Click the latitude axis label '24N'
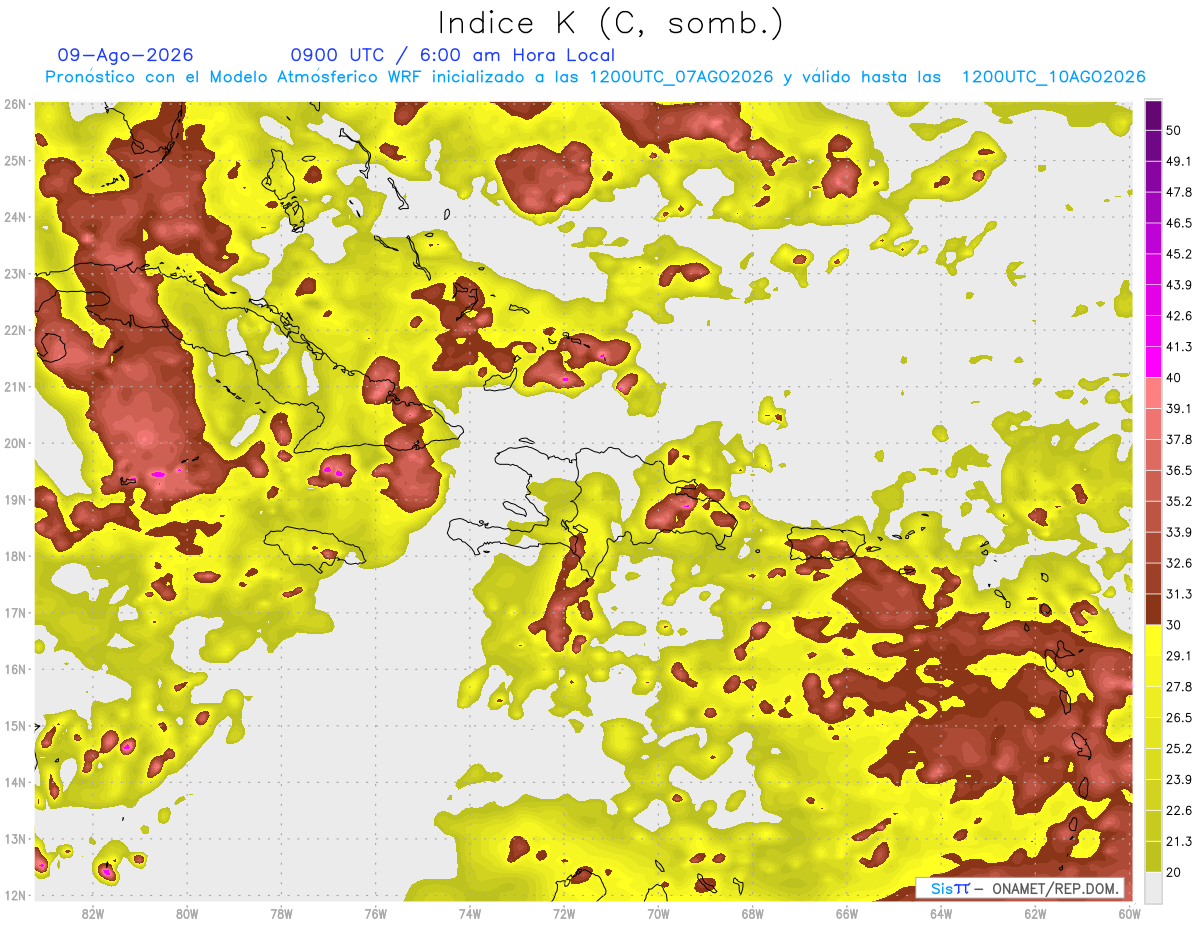This screenshot has height=927, width=1200. pyautogui.click(x=16, y=217)
